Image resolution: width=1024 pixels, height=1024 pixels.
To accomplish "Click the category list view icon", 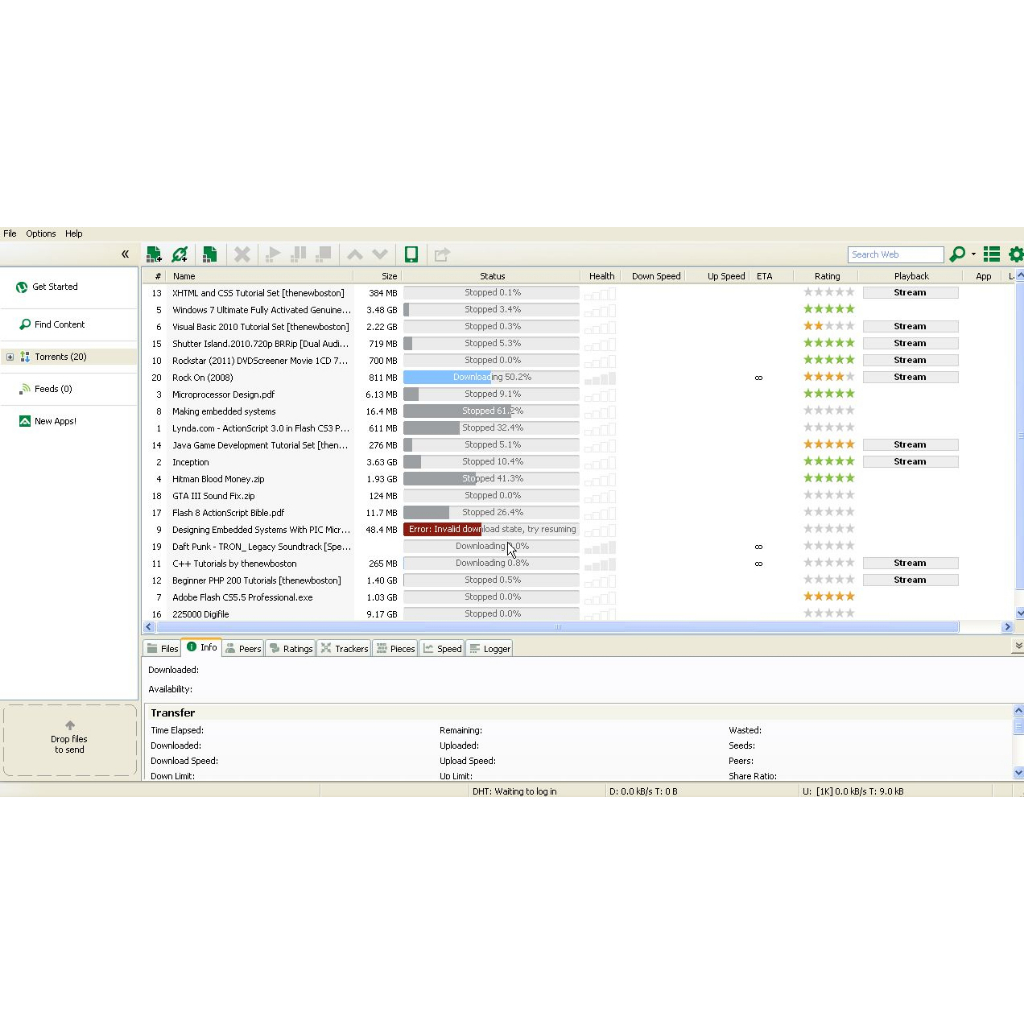I will pyautogui.click(x=992, y=255).
